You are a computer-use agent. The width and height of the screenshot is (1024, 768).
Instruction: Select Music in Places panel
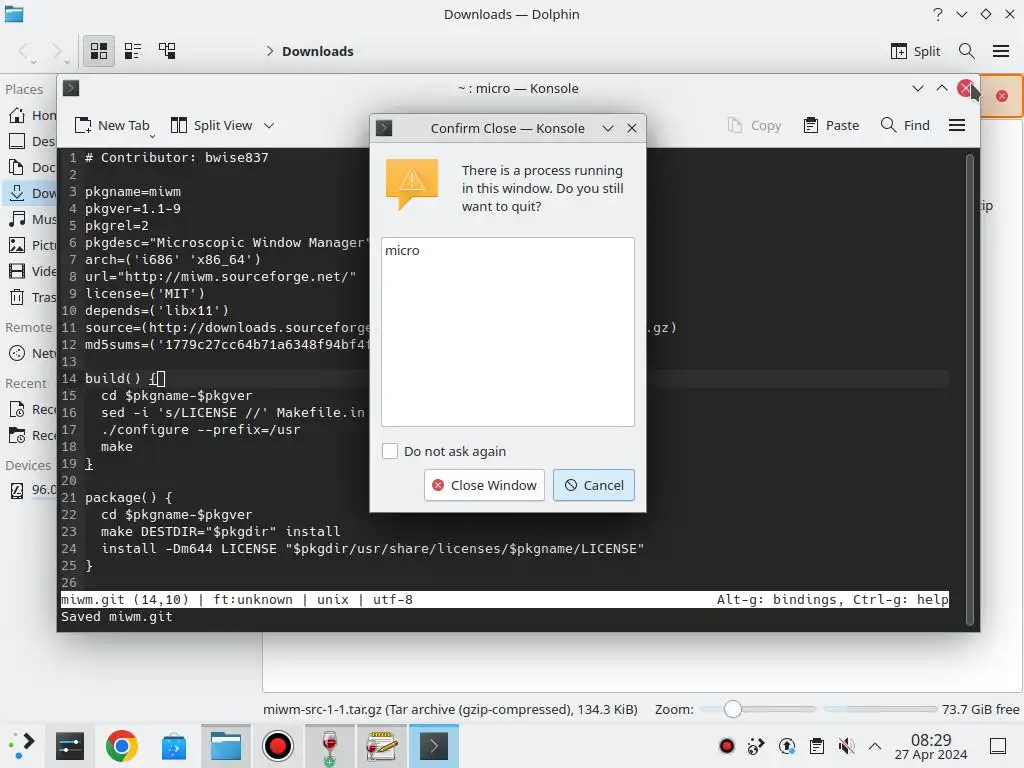[31, 219]
